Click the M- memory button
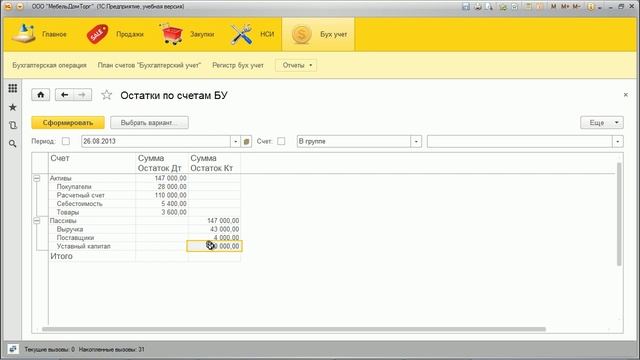The image size is (640, 360). pyautogui.click(x=576, y=7)
